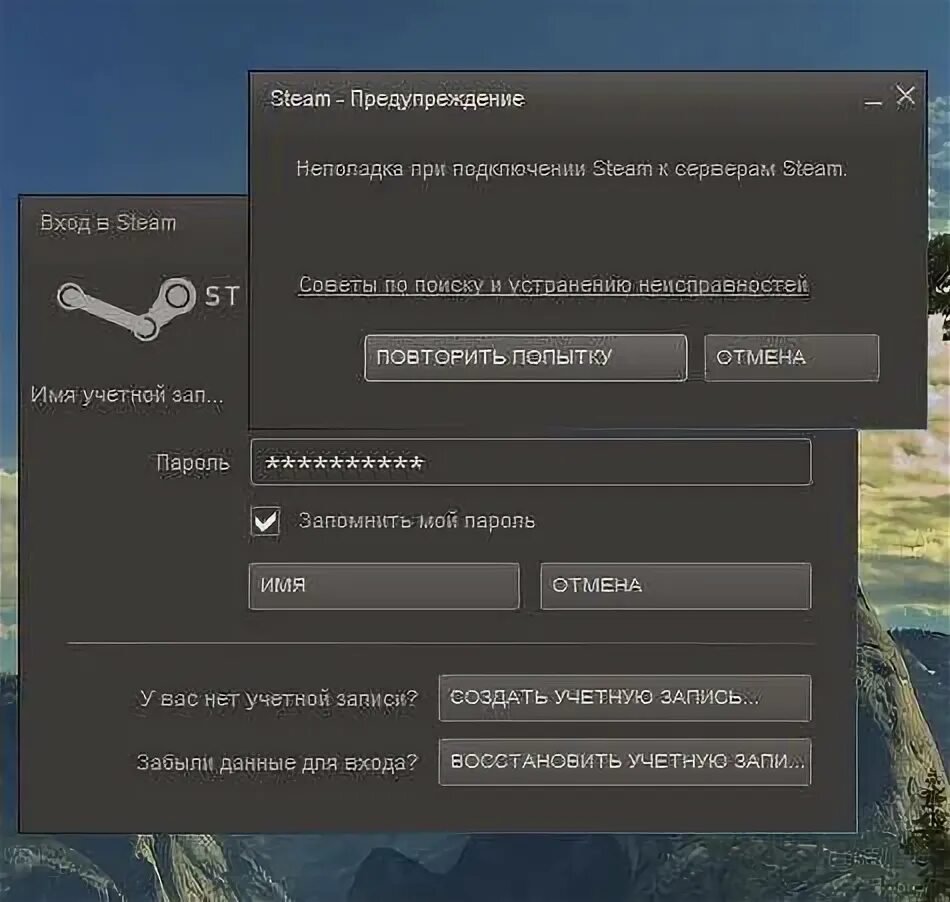This screenshot has height=902, width=950.
Task: Close the Steam warning dialog with X
Action: pyautogui.click(x=905, y=95)
